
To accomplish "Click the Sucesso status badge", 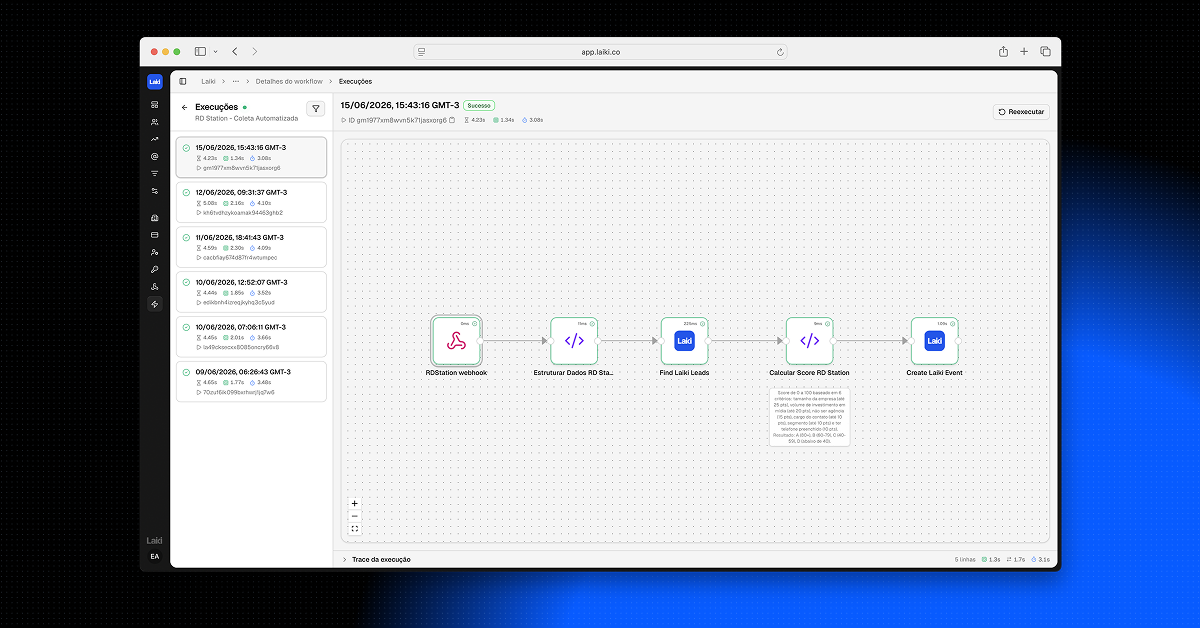I will (x=479, y=105).
